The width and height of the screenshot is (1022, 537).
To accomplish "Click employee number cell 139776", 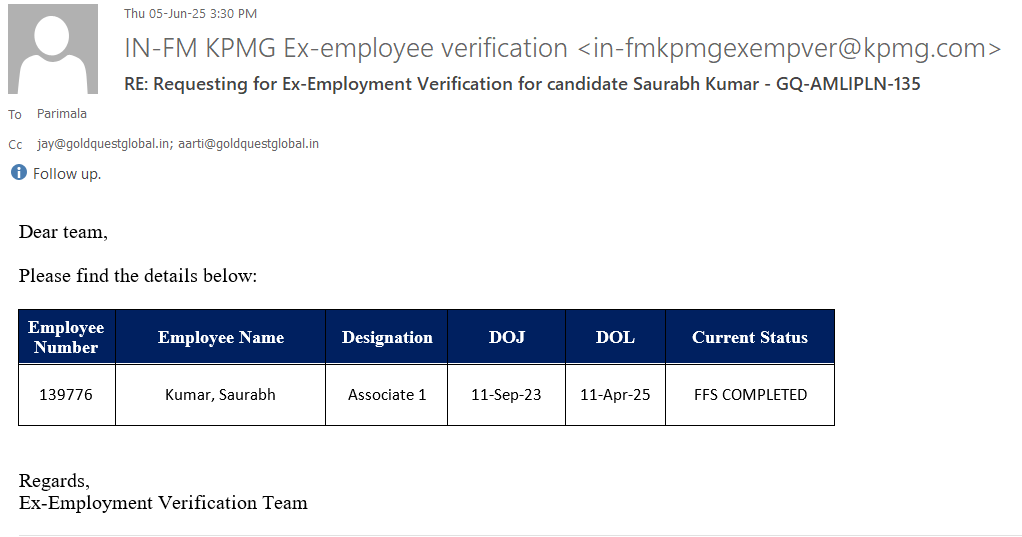I will 66,395.
